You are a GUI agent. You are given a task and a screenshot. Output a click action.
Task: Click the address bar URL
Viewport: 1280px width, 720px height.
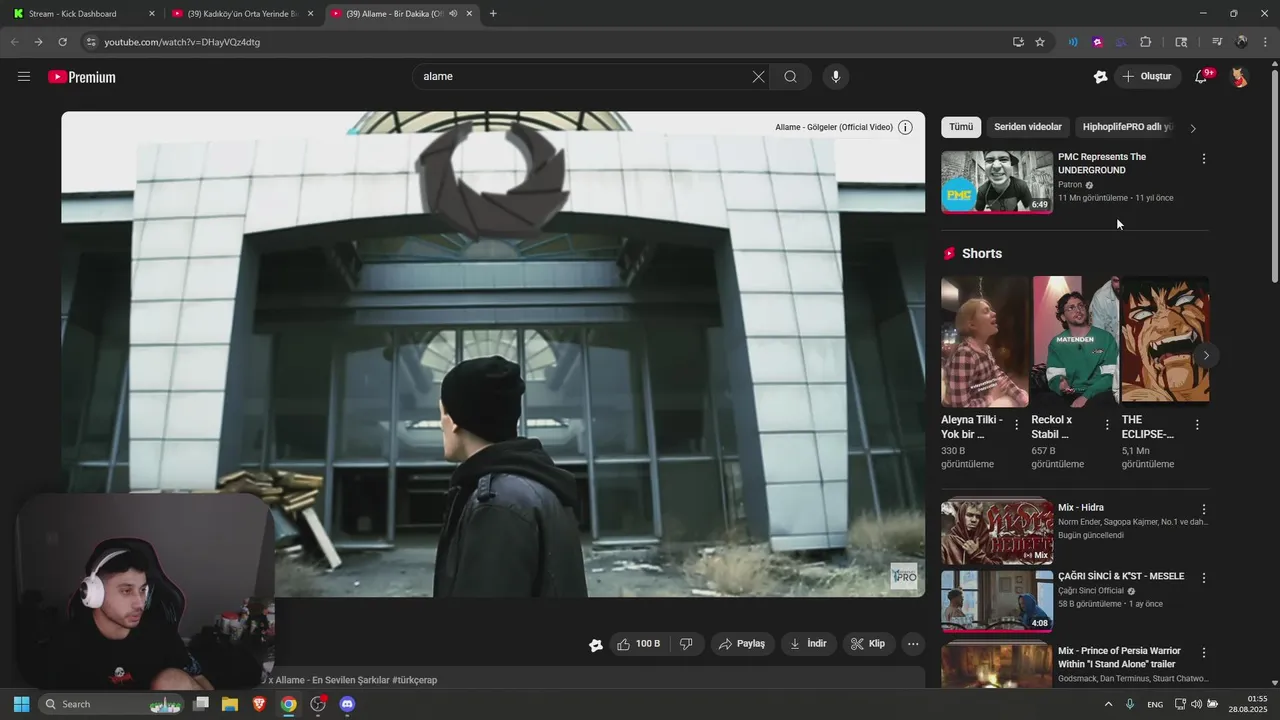point(182,42)
